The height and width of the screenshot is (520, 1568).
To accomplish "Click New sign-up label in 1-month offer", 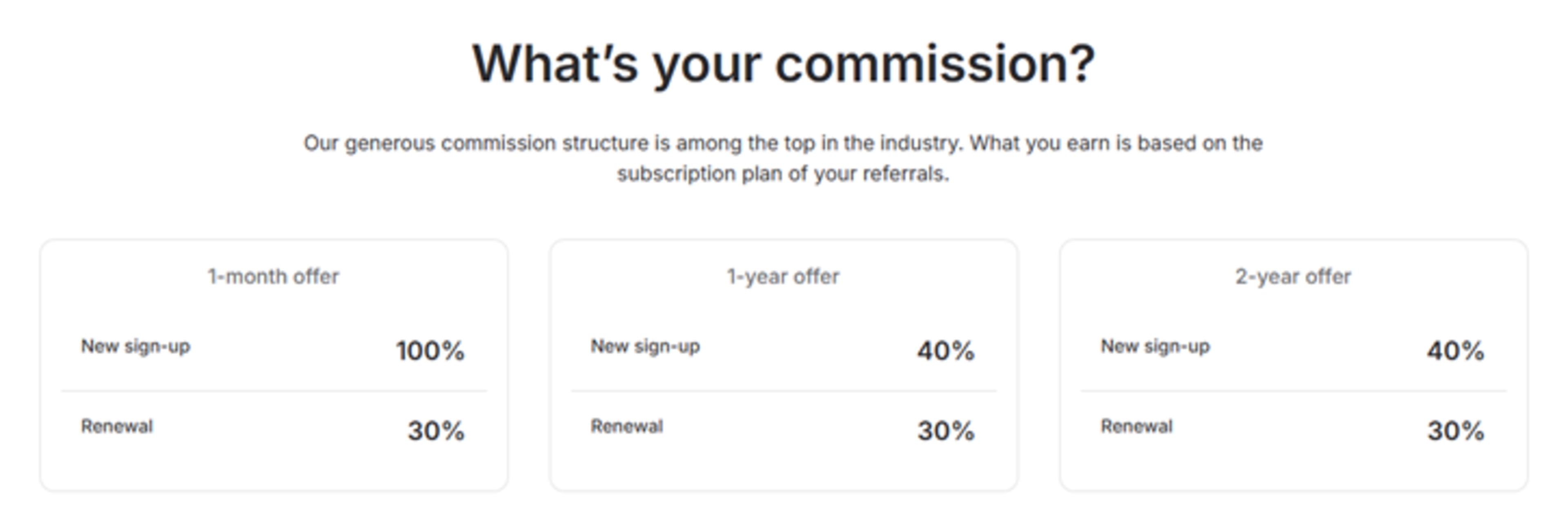I will click(x=136, y=346).
